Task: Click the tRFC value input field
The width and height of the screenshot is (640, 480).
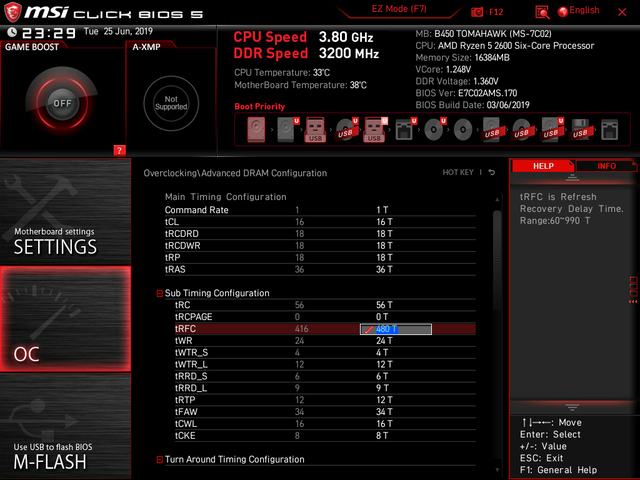Action: 396,329
